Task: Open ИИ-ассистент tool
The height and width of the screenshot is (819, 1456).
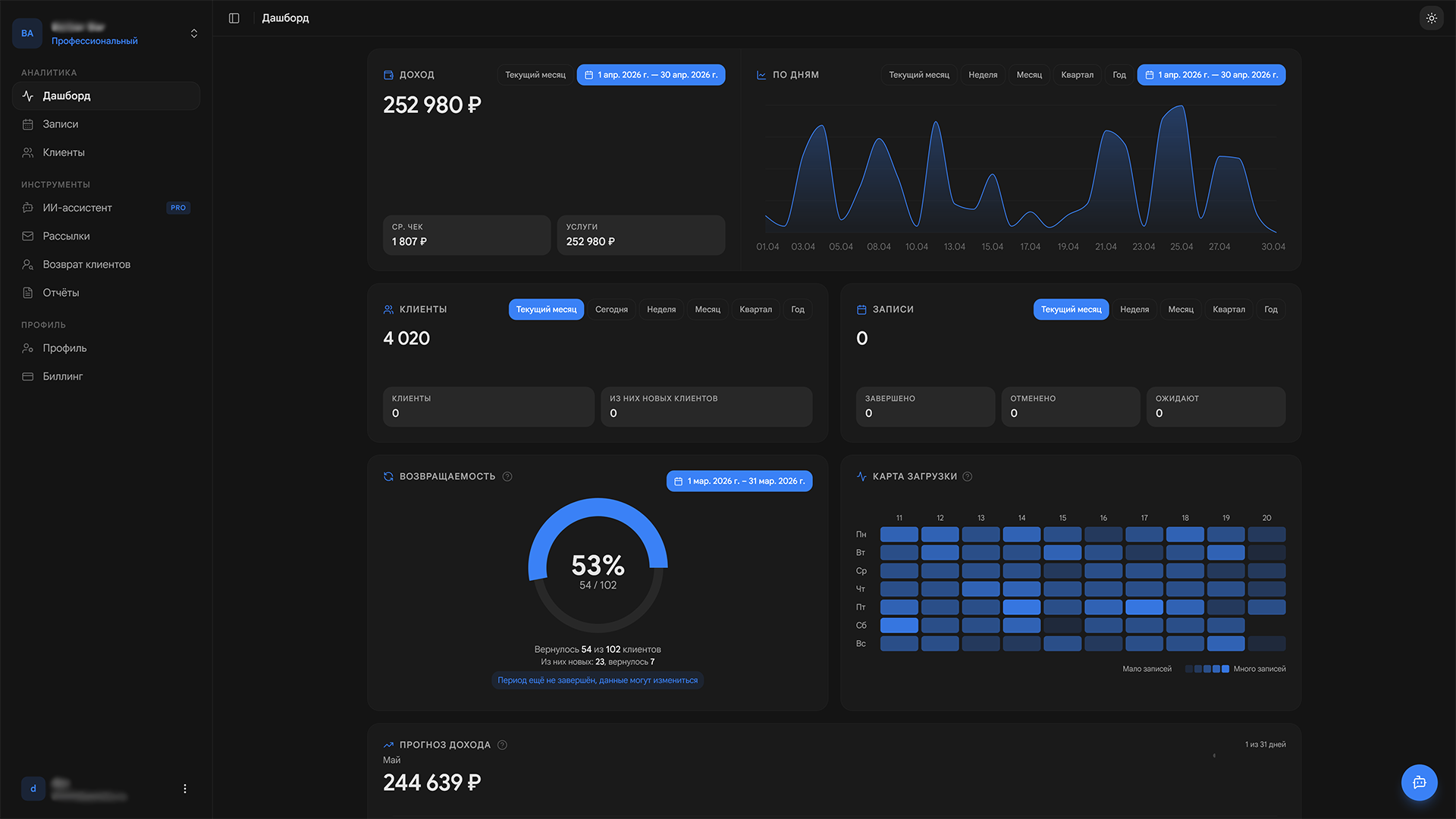Action: 106,208
